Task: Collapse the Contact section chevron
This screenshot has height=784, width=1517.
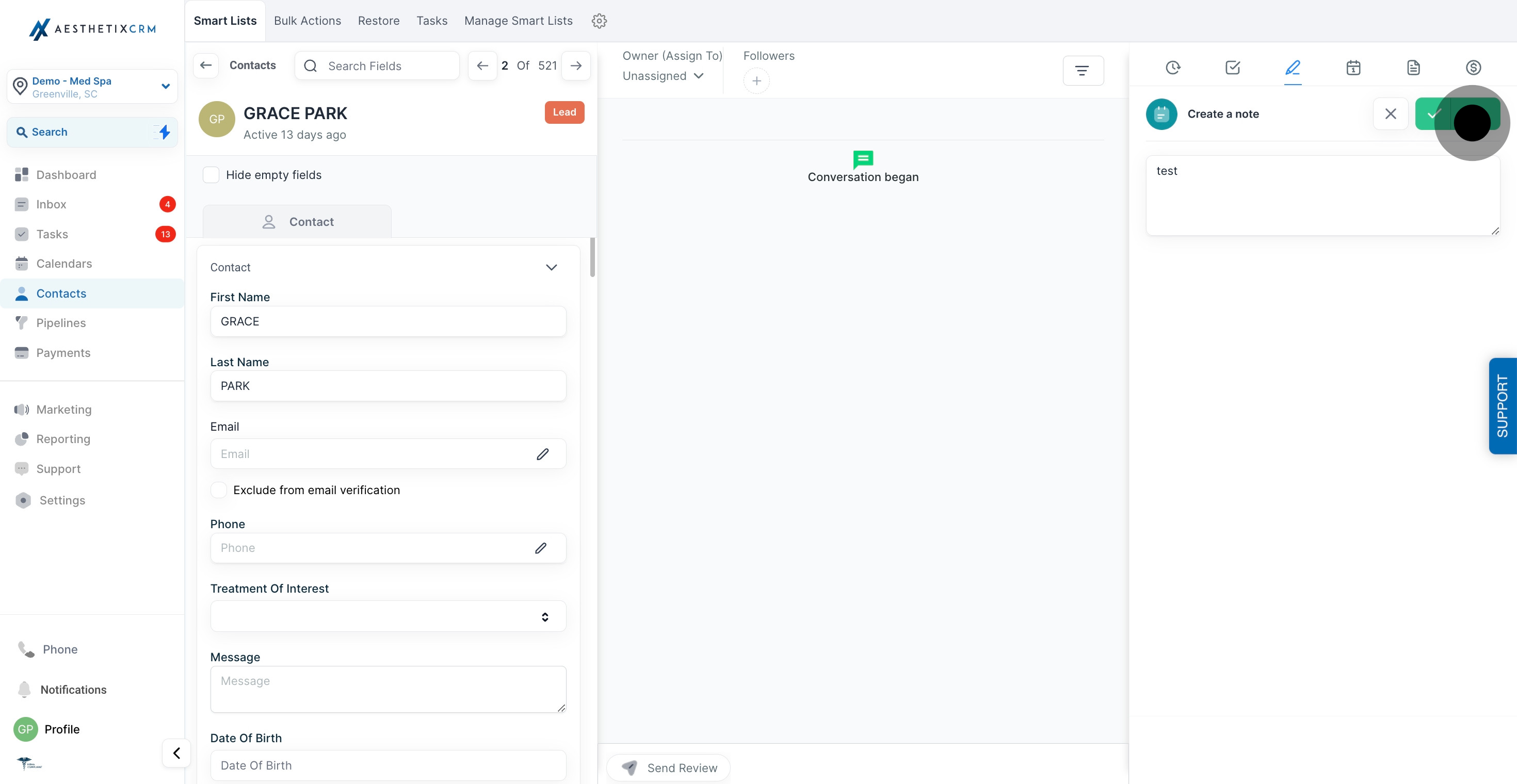Action: click(x=551, y=267)
